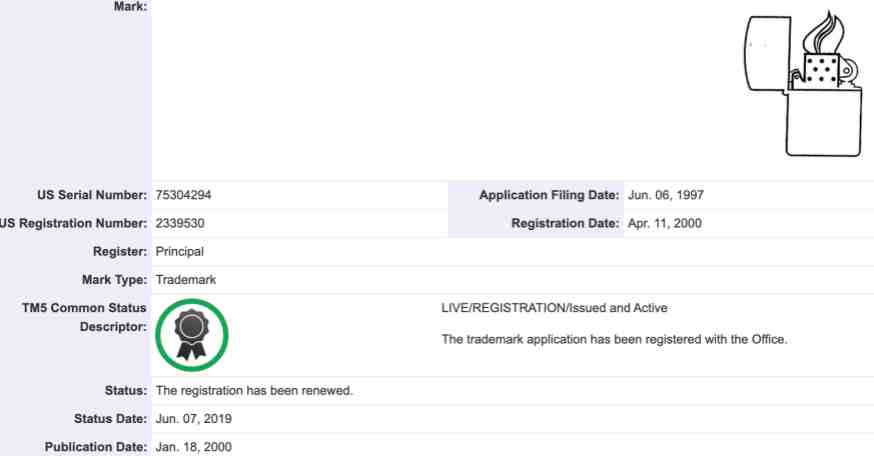Click the US Serial Number label

pyautogui.click(x=92, y=195)
